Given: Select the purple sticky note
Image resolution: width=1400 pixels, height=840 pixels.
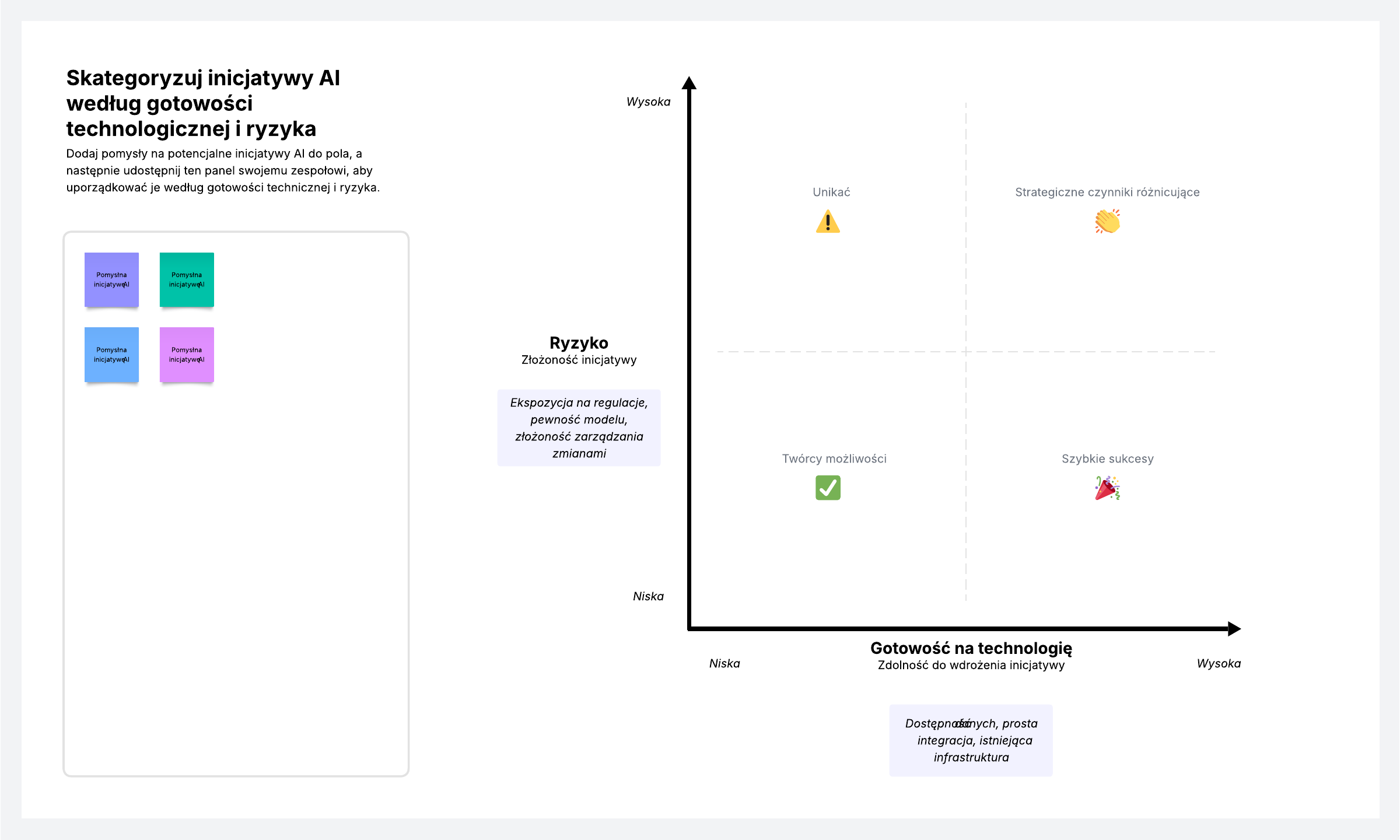Looking at the screenshot, I should [111, 279].
